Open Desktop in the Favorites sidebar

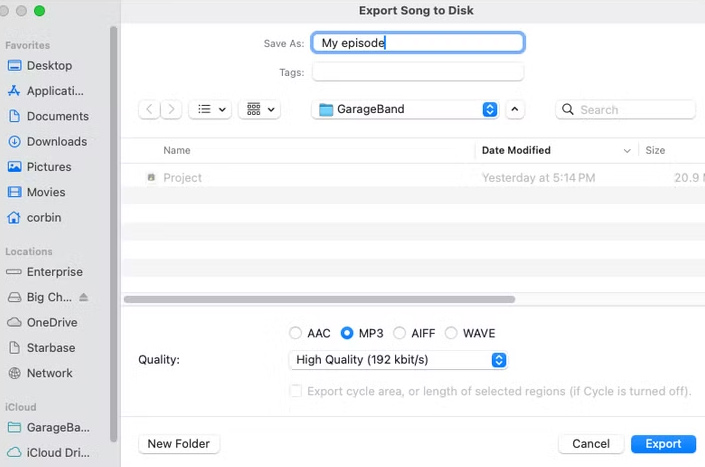[40, 66]
